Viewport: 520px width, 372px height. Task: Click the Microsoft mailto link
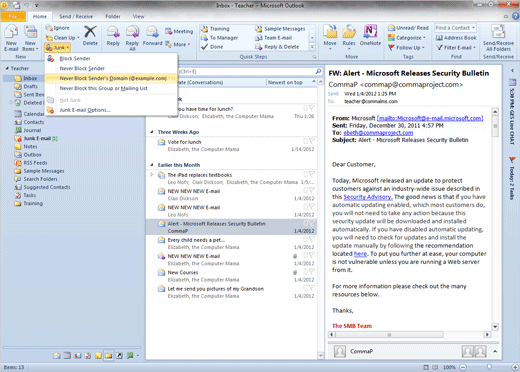(x=430, y=118)
